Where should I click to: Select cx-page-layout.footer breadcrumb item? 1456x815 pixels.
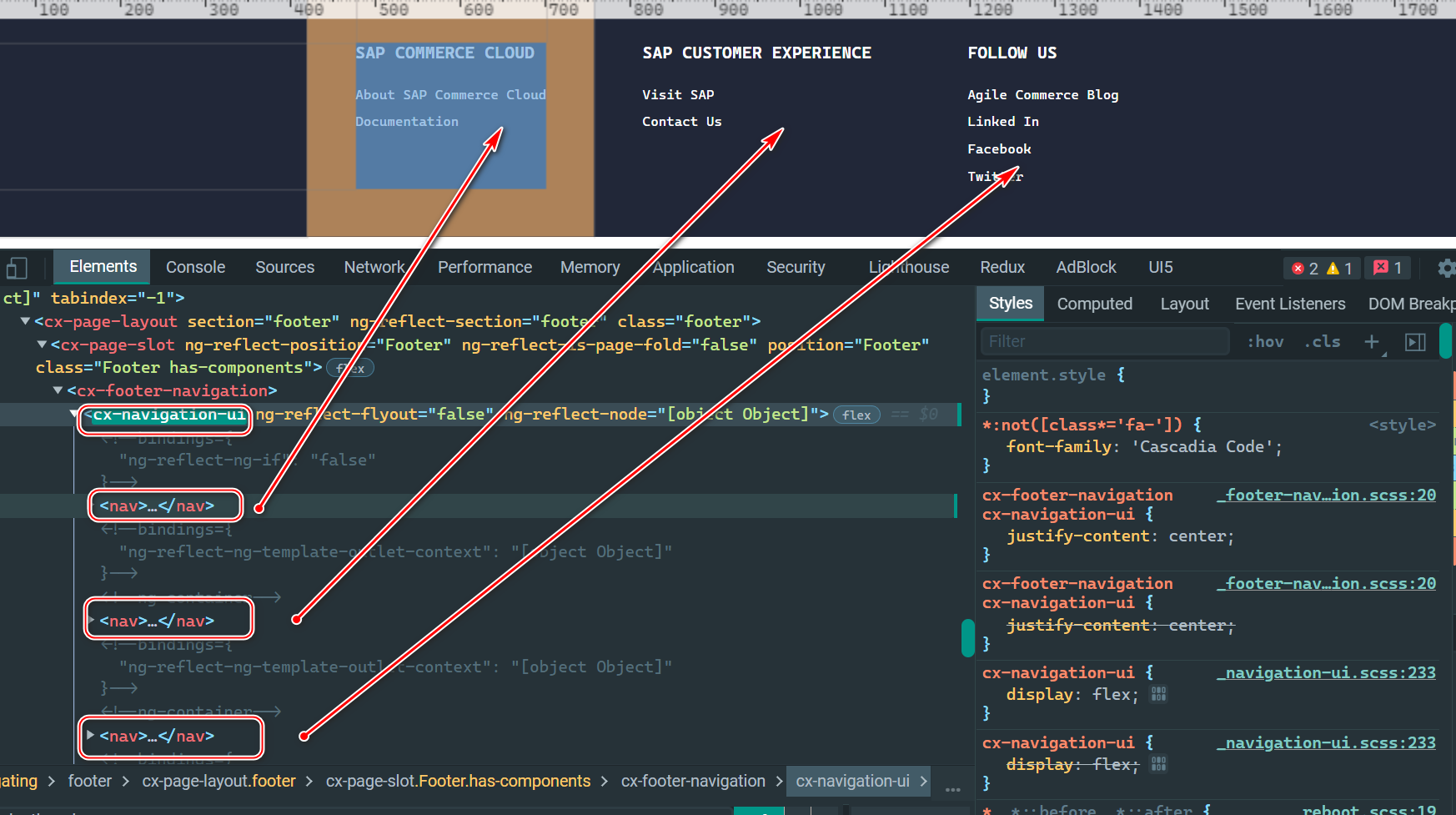(218, 781)
